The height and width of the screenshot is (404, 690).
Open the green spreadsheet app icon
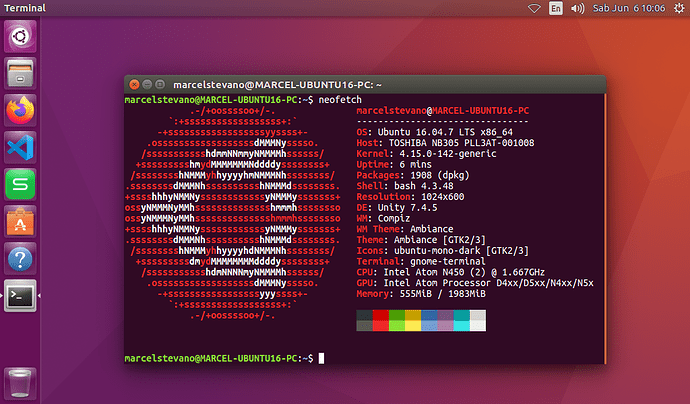click(20, 184)
